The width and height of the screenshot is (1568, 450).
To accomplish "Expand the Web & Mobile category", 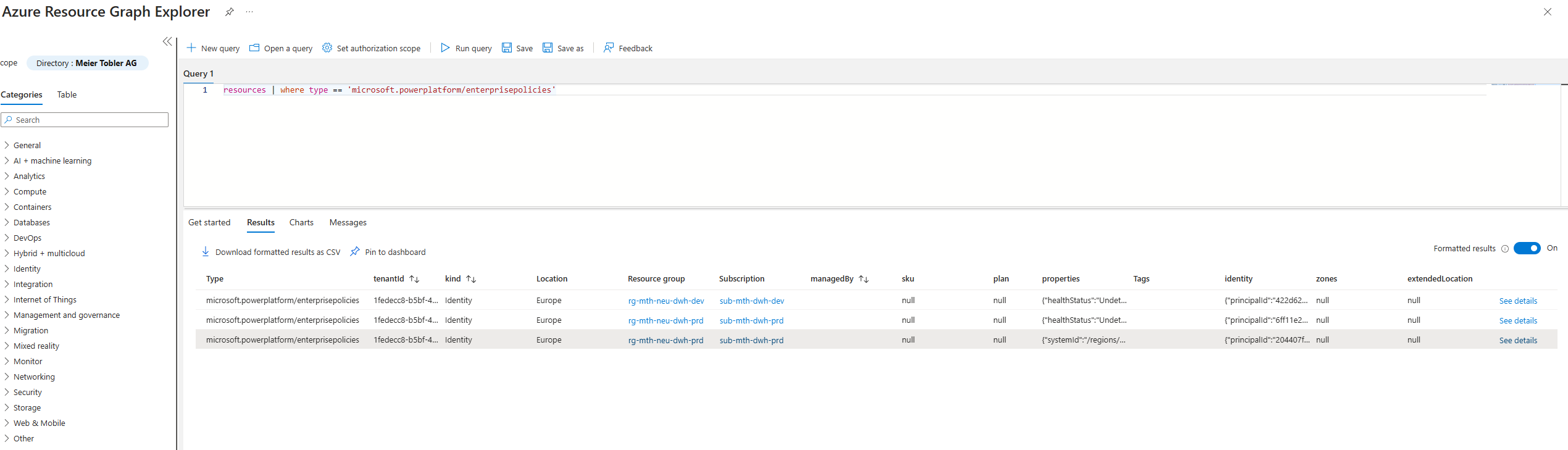I will pyautogui.click(x=7, y=423).
